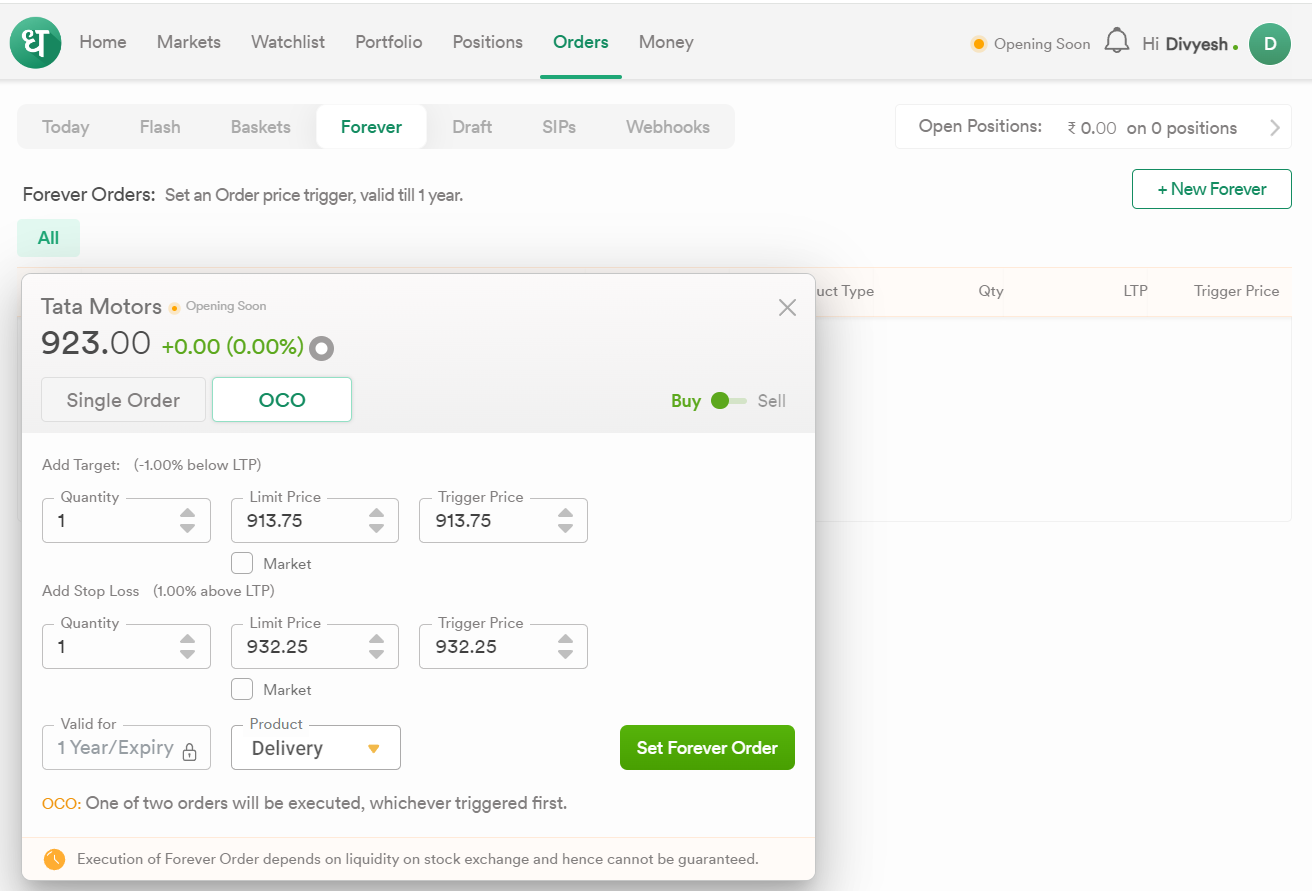Screen dimensions: 1312x891
Task: Decrease the Target Quantity with down arrow
Action: (x=187, y=528)
